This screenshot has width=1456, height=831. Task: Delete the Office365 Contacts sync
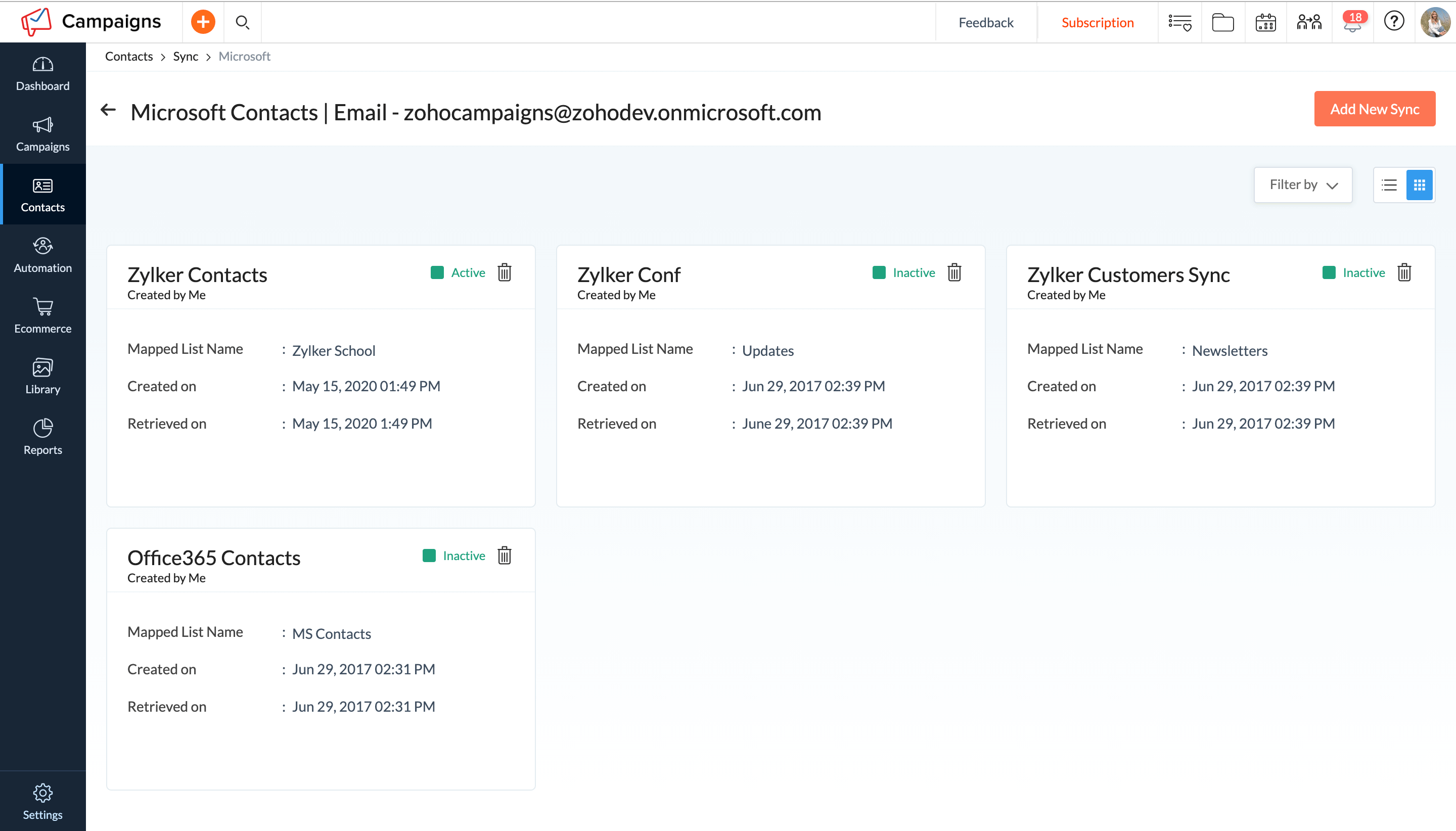tap(504, 556)
